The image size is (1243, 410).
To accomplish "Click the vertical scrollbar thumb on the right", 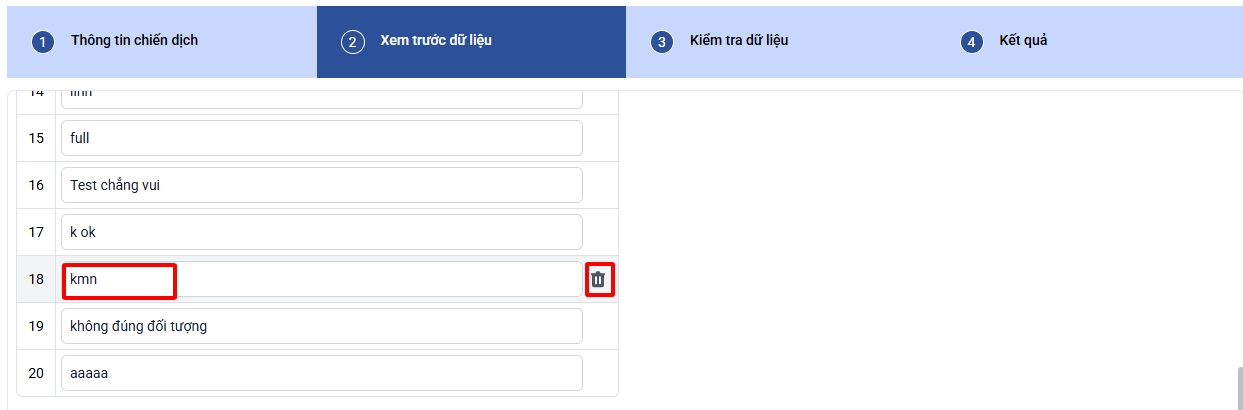I will click(x=1240, y=386).
